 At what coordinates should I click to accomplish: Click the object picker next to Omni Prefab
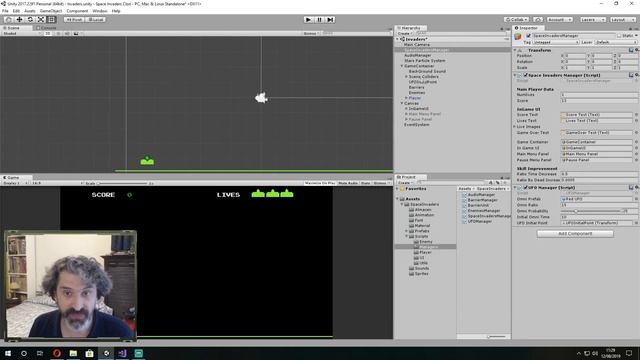(636, 199)
